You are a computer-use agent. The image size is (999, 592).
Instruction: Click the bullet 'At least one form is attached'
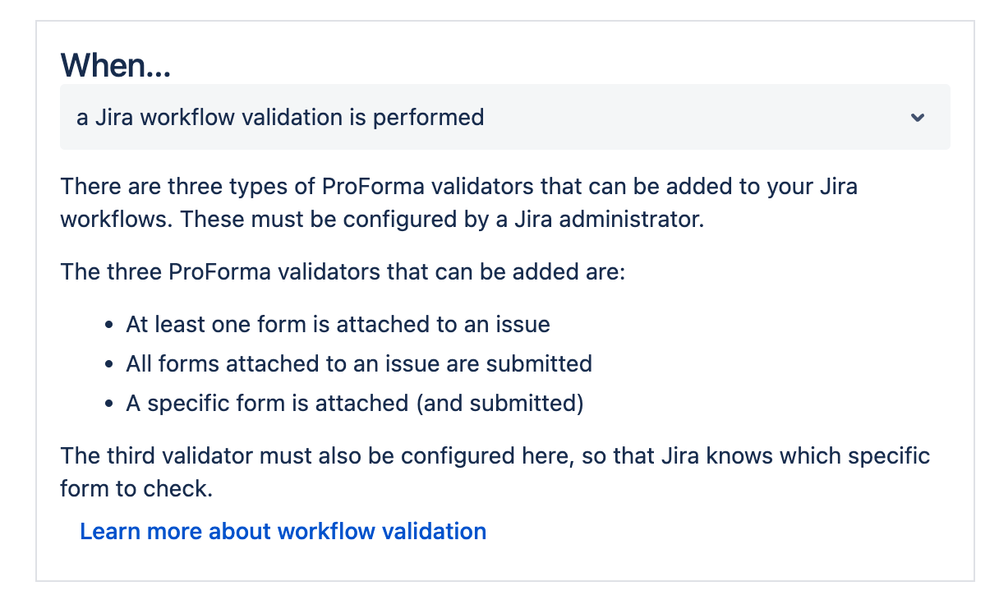(x=338, y=324)
